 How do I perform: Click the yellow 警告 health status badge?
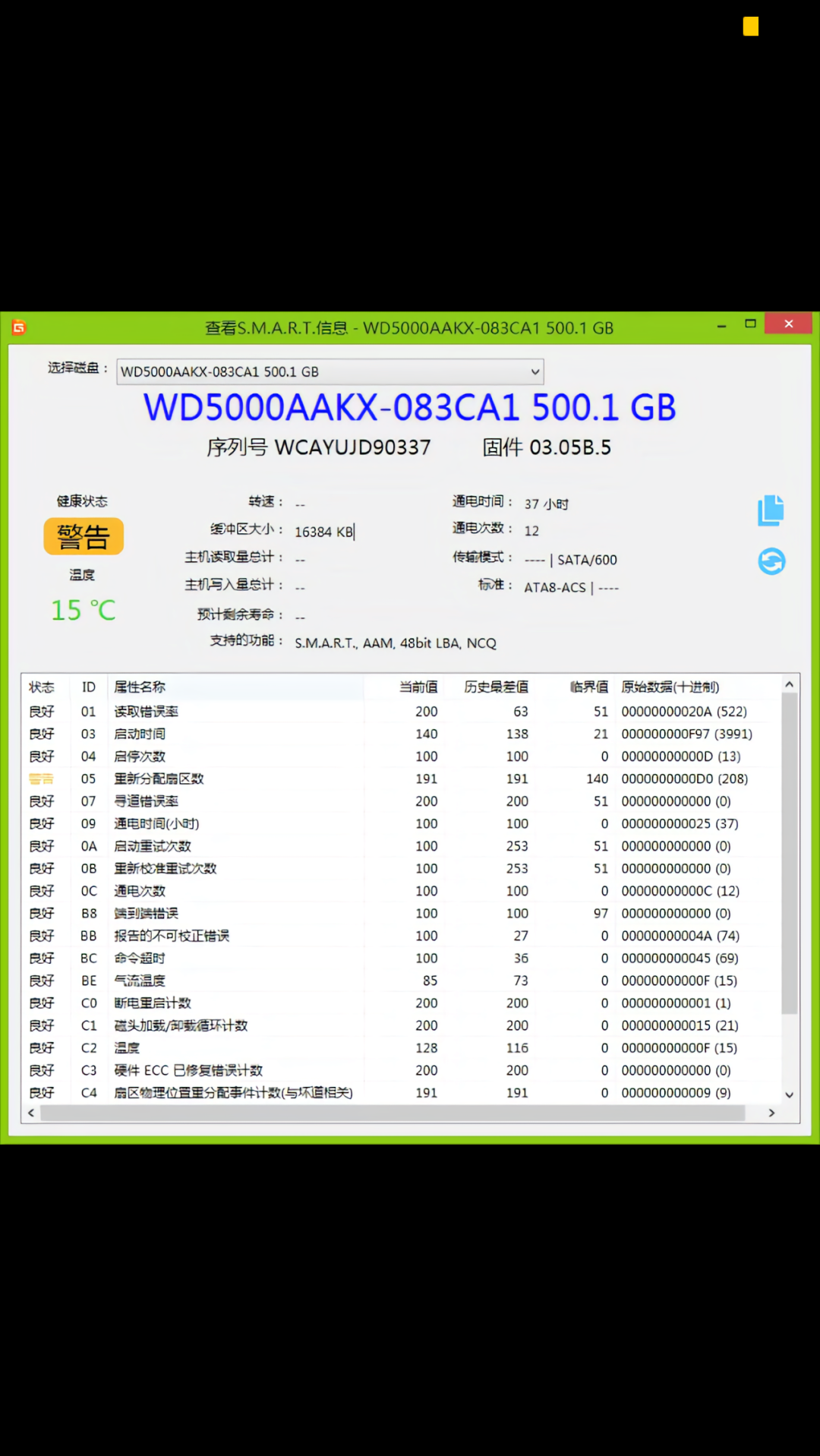coord(84,536)
